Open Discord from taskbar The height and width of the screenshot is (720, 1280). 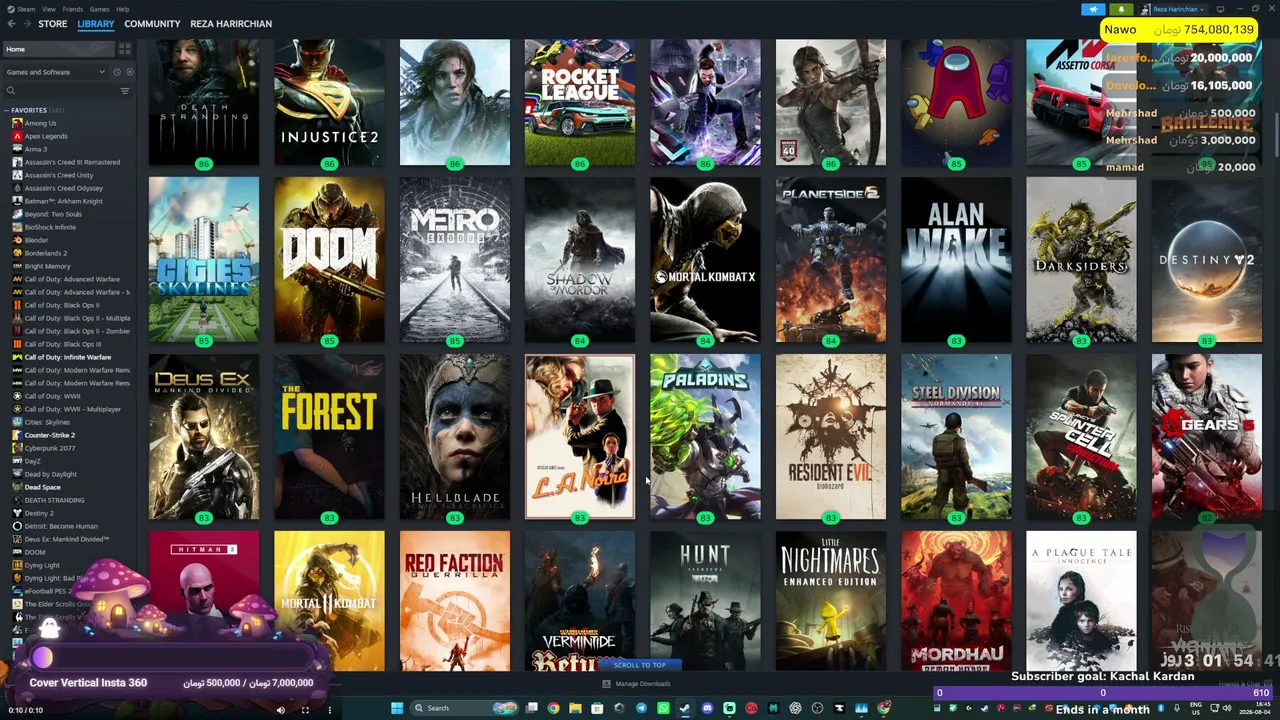[x=707, y=708]
